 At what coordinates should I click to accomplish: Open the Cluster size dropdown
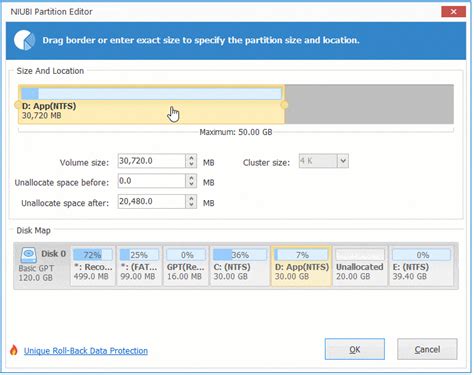tap(343, 161)
